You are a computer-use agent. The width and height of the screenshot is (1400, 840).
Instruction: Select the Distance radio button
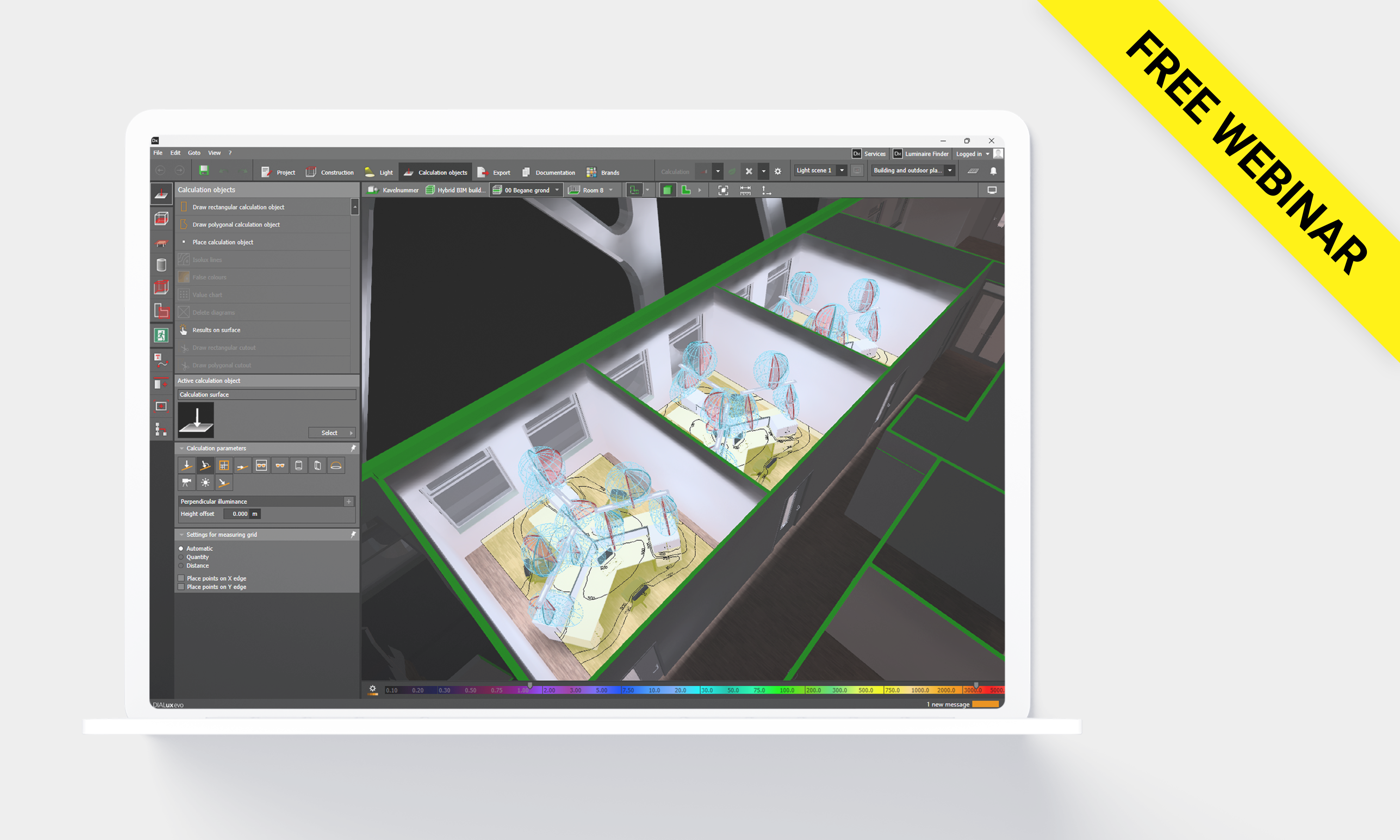pos(181,566)
